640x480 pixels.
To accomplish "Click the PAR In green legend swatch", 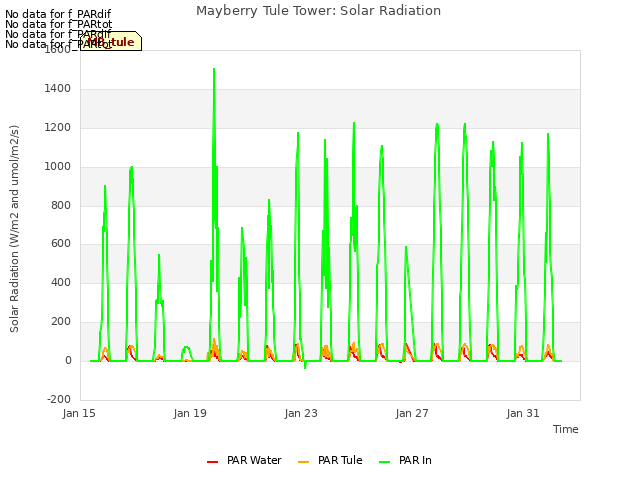I will coord(384,462).
